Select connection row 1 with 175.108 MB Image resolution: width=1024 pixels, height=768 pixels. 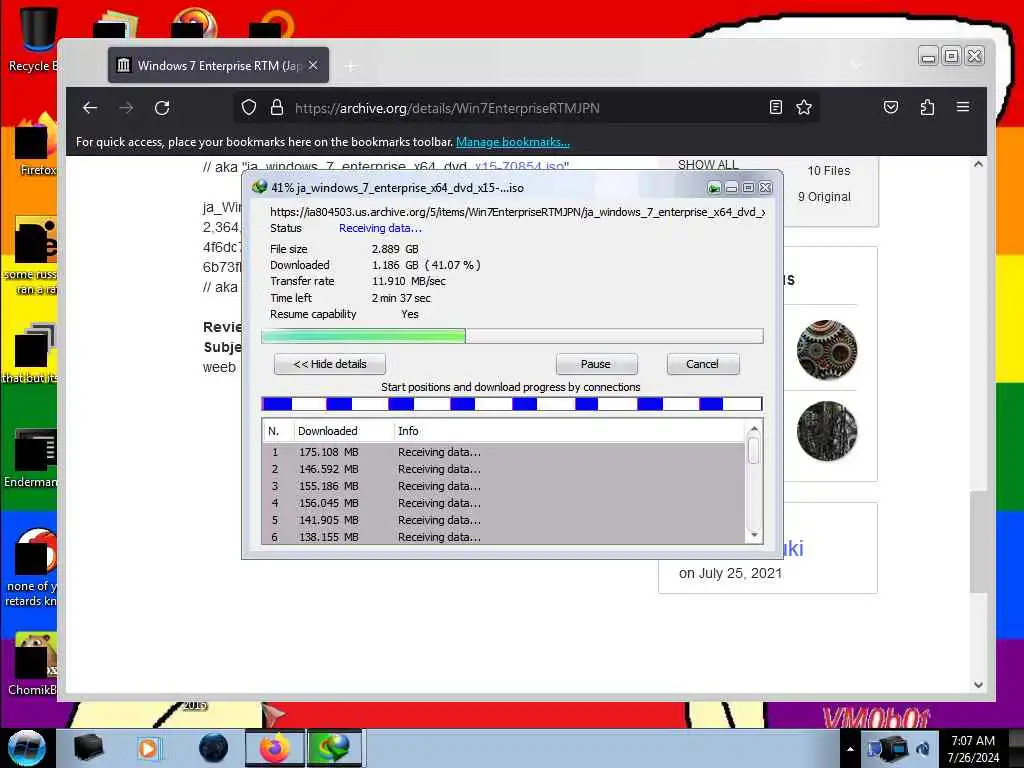click(x=503, y=452)
